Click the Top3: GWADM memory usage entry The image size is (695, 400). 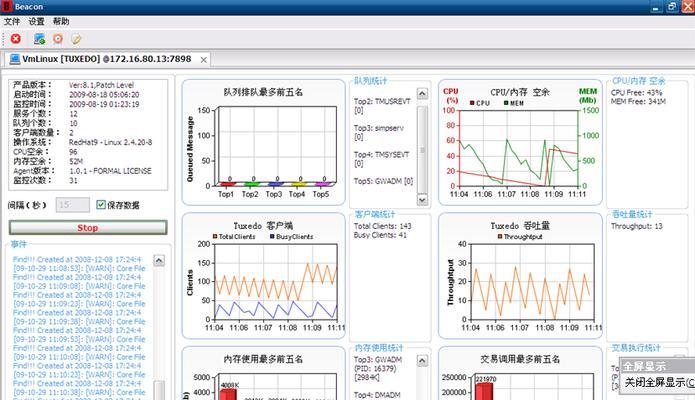pyautogui.click(x=378, y=368)
